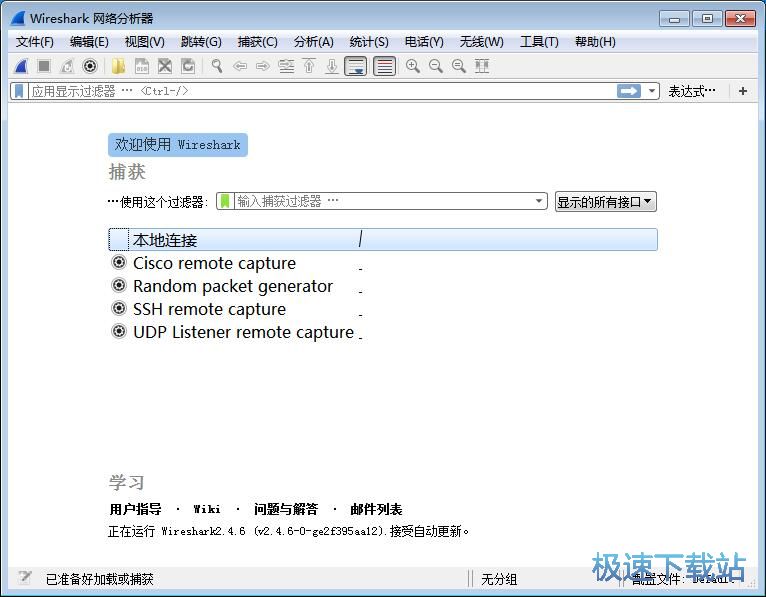Open the 统计(S) menu

pos(369,42)
